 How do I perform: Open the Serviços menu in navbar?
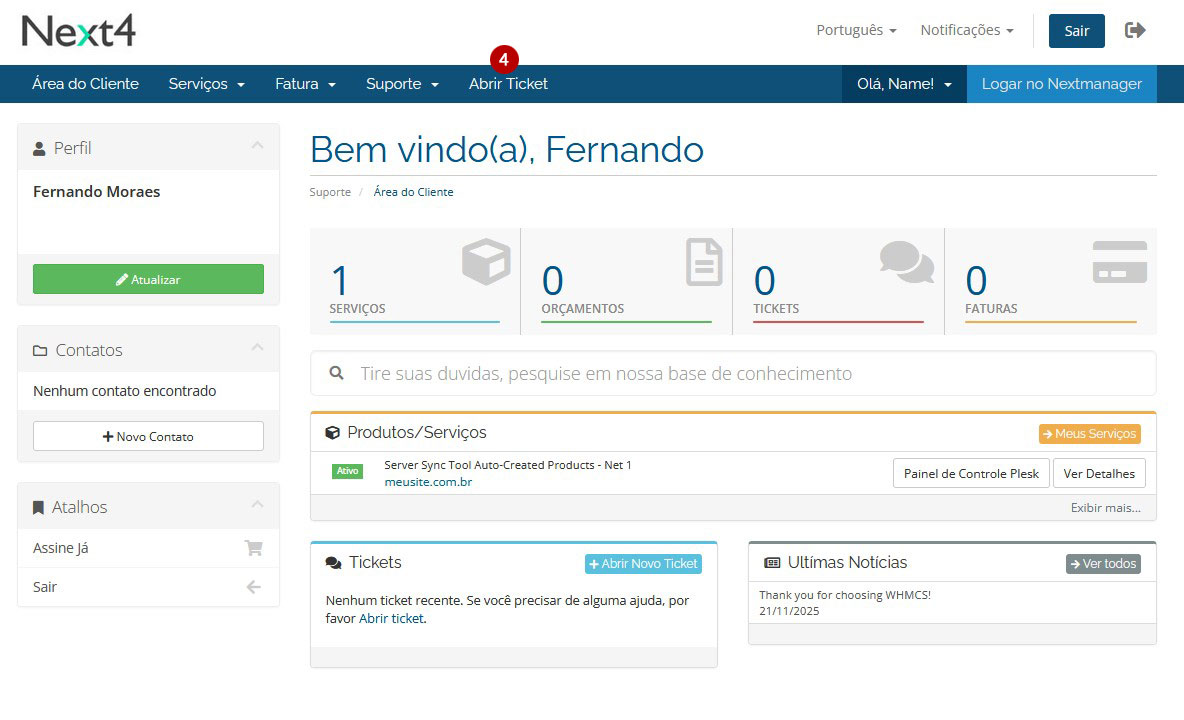[x=206, y=84]
